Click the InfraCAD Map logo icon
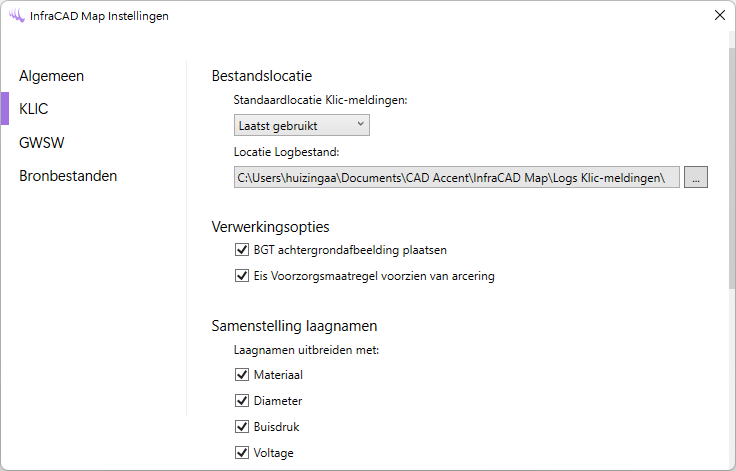The width and height of the screenshot is (736, 471). [16, 16]
